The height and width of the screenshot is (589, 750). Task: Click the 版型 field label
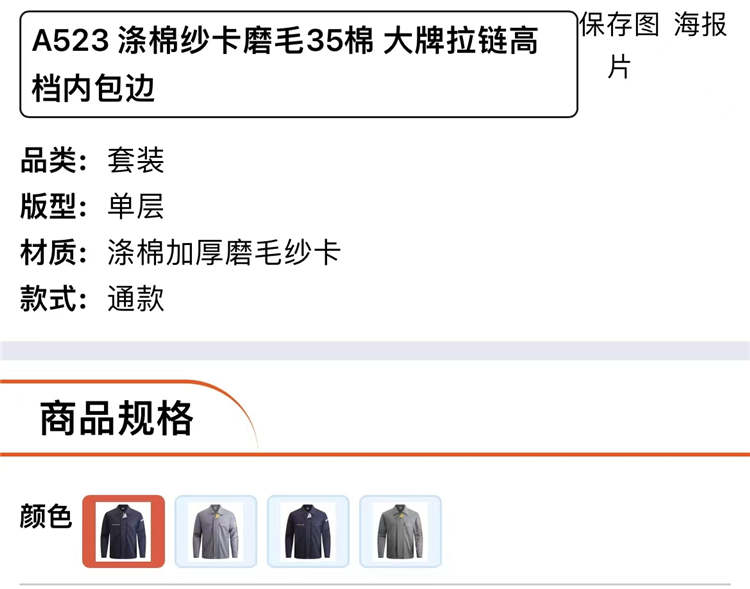54,206
